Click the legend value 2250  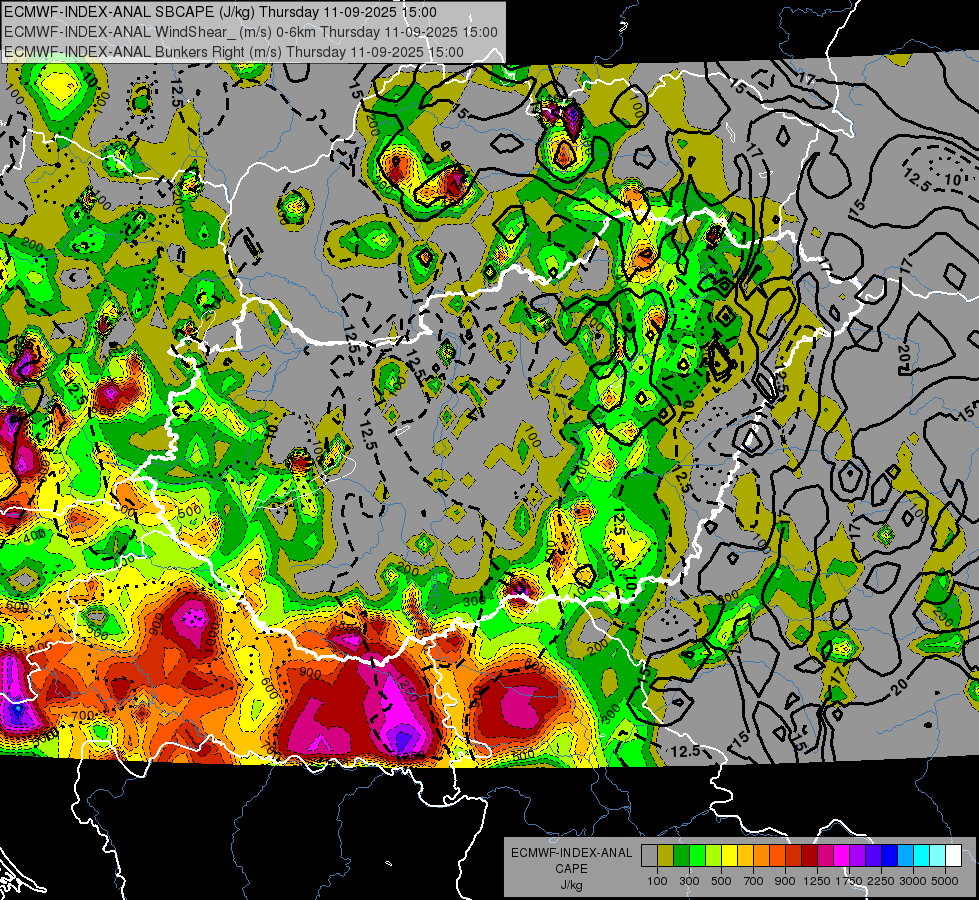coord(882,881)
